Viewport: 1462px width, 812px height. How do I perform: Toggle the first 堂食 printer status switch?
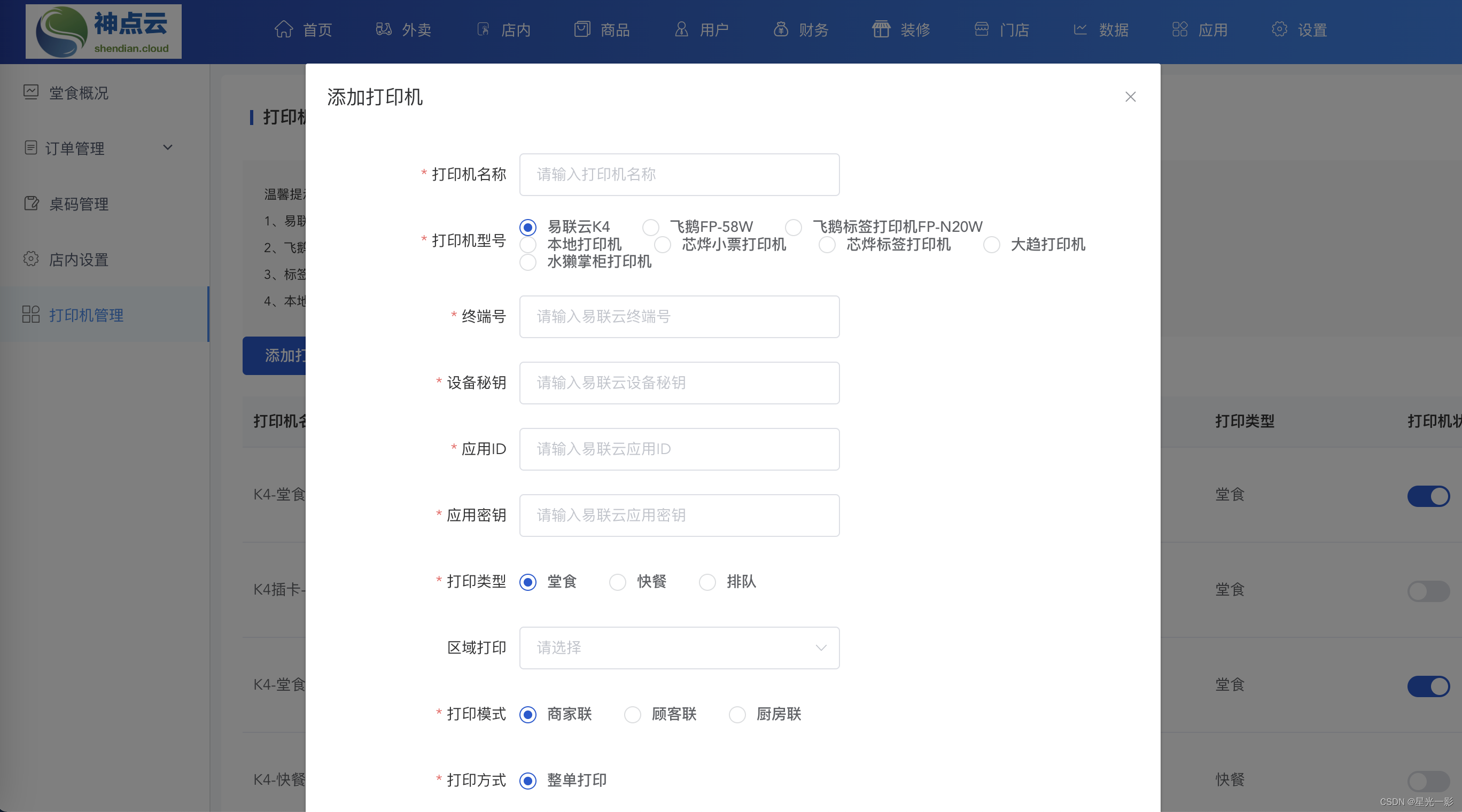pyautogui.click(x=1428, y=496)
